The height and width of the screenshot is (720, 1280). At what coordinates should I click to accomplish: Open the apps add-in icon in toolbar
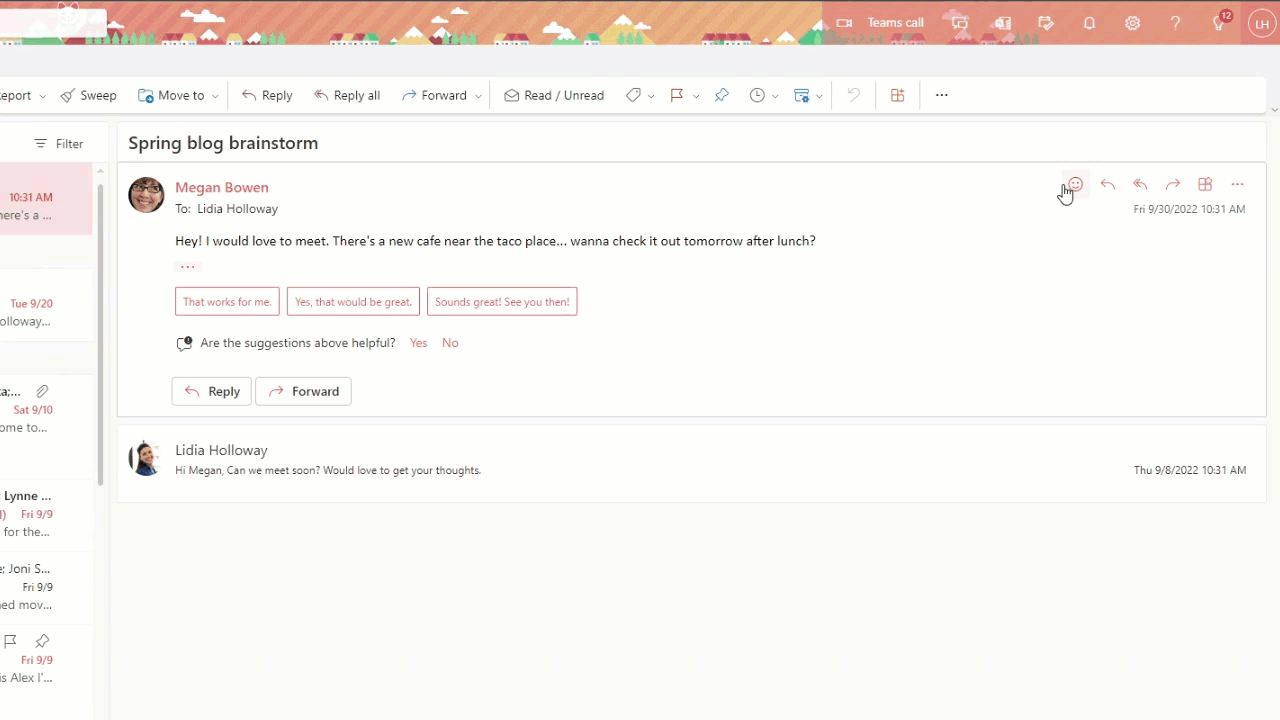(x=897, y=95)
